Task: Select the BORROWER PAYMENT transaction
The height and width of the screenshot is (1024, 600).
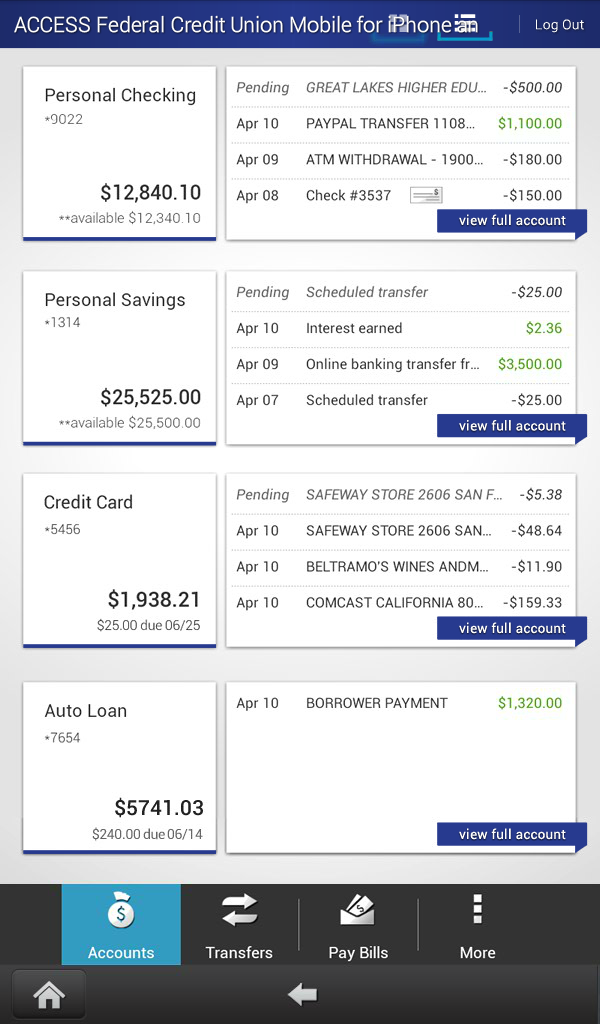Action: (x=400, y=703)
